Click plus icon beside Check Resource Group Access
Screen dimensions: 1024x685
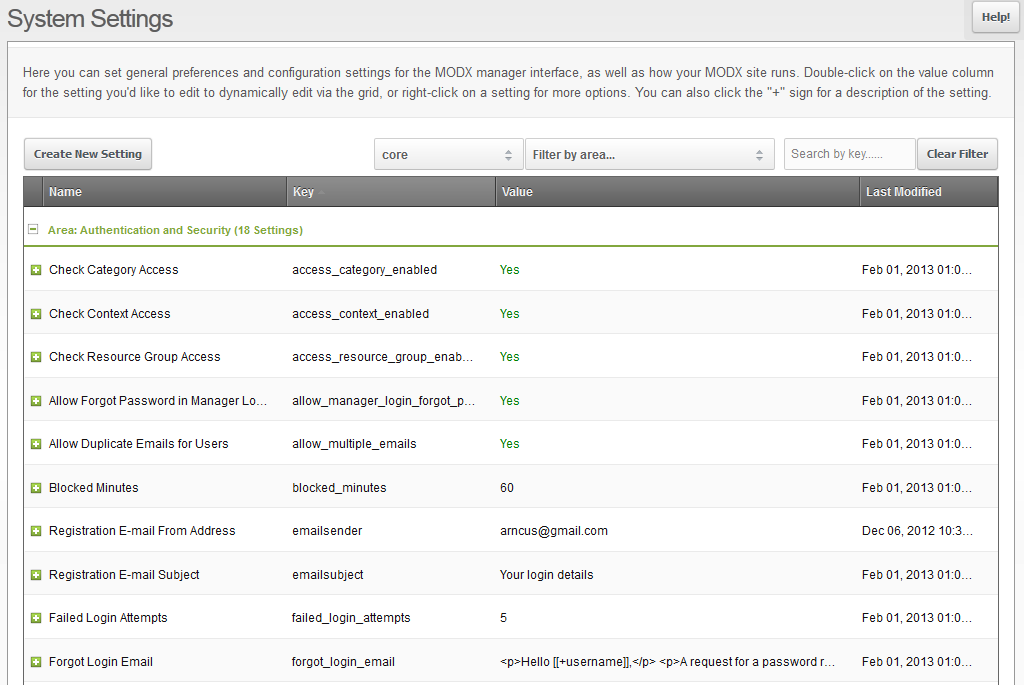click(36, 357)
